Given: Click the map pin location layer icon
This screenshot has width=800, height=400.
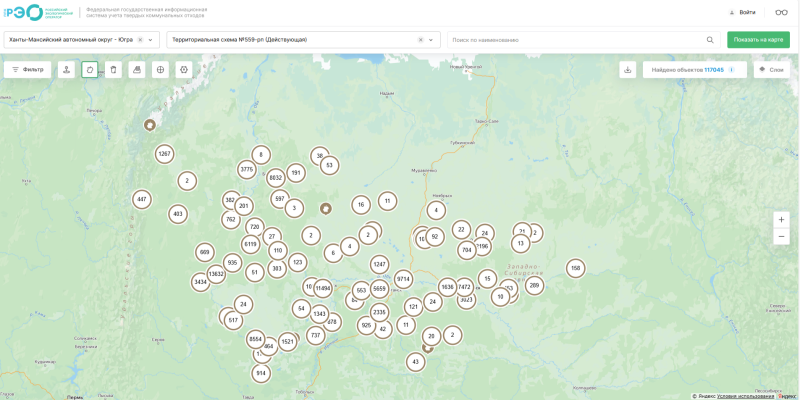Looking at the screenshot, I should [66, 70].
